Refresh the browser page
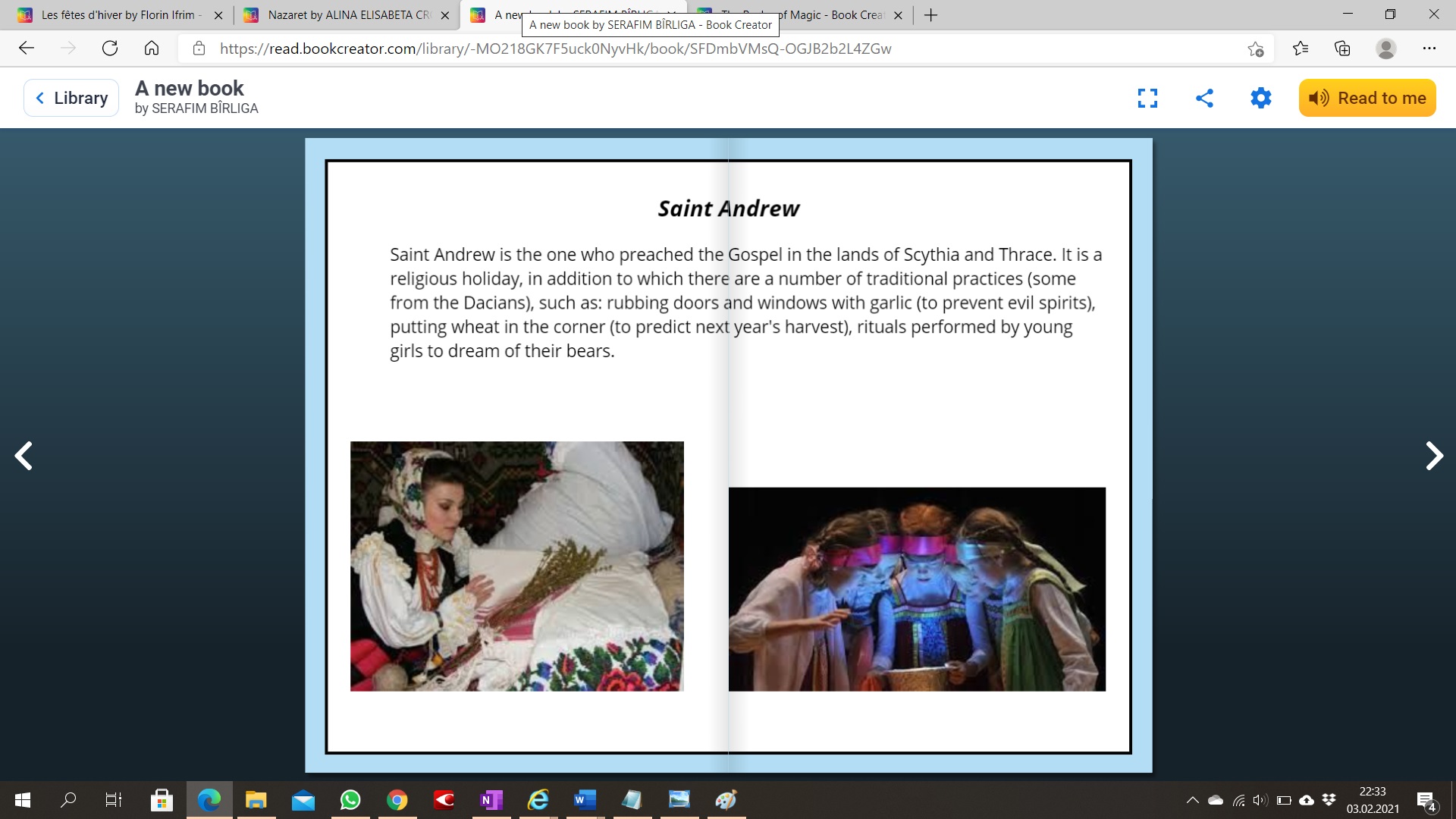The width and height of the screenshot is (1456, 819). [110, 49]
